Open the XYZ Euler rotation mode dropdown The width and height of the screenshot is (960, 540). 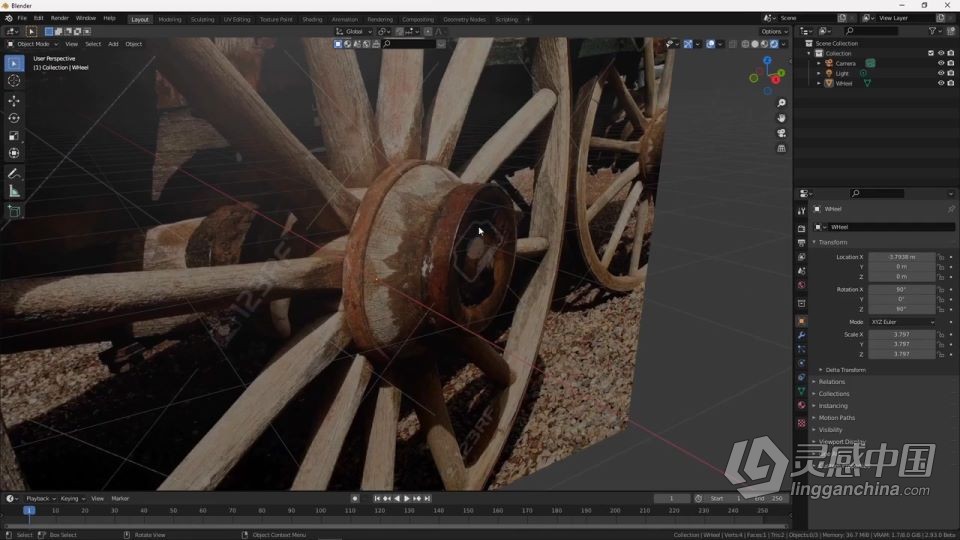(x=902, y=322)
